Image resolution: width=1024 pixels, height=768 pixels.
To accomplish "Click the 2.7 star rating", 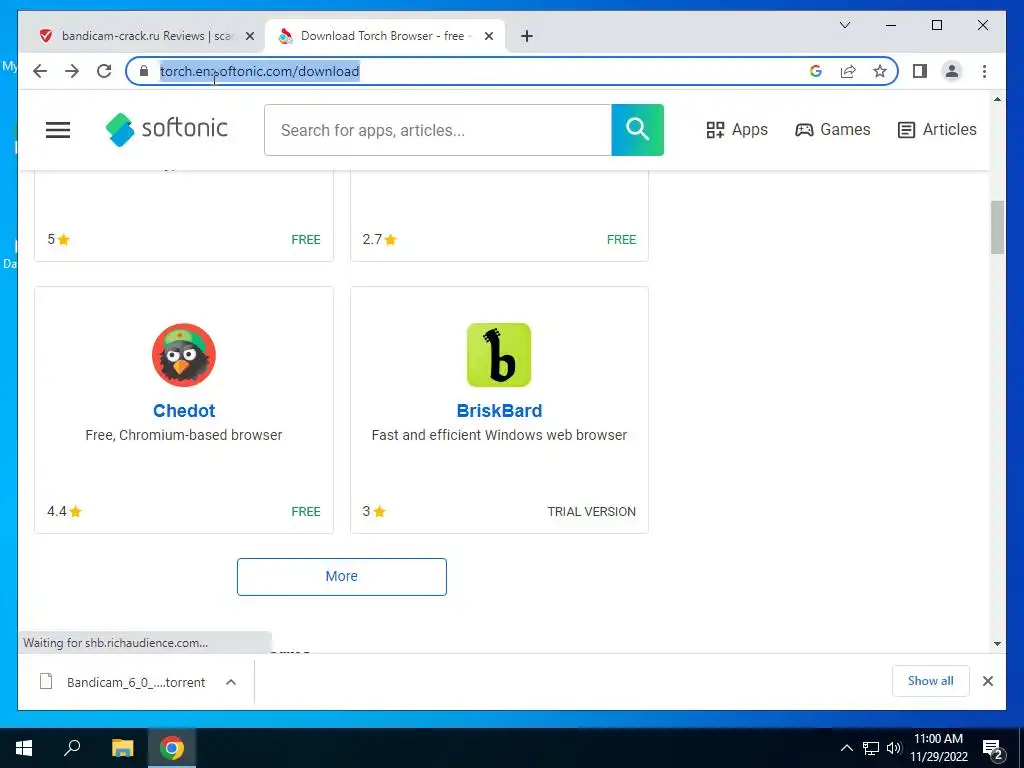I will pos(379,240).
